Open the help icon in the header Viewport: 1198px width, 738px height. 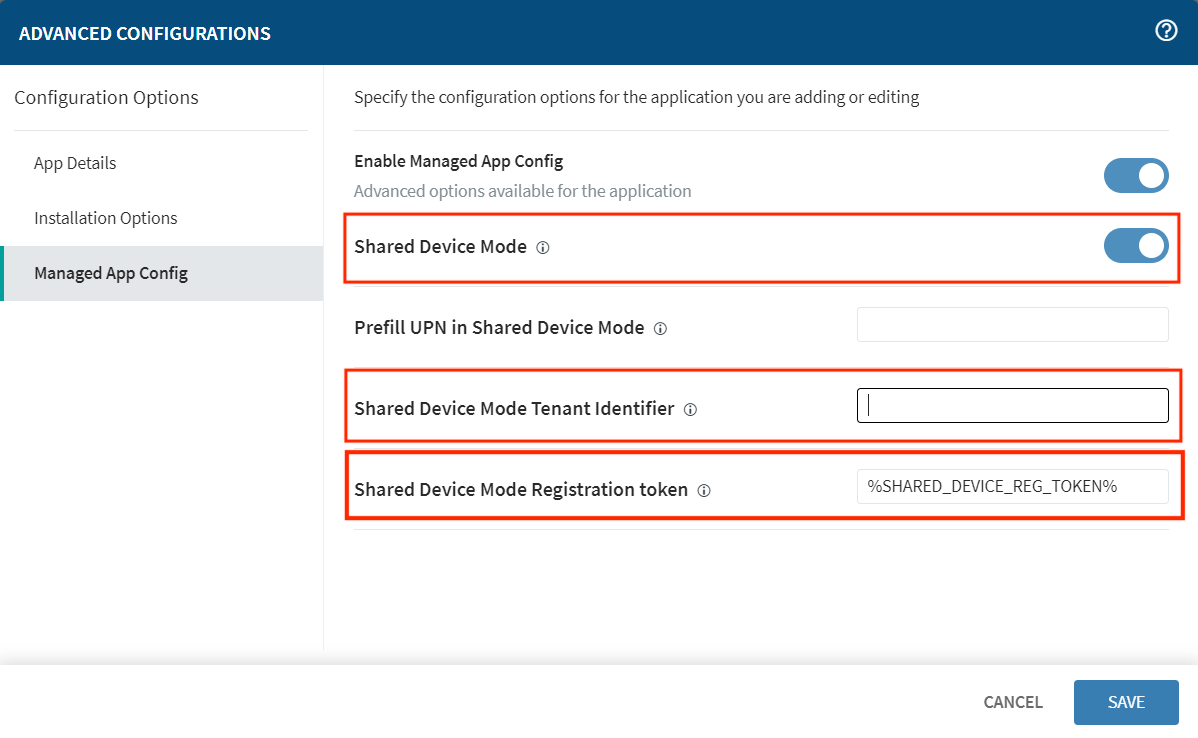pyautogui.click(x=1166, y=31)
